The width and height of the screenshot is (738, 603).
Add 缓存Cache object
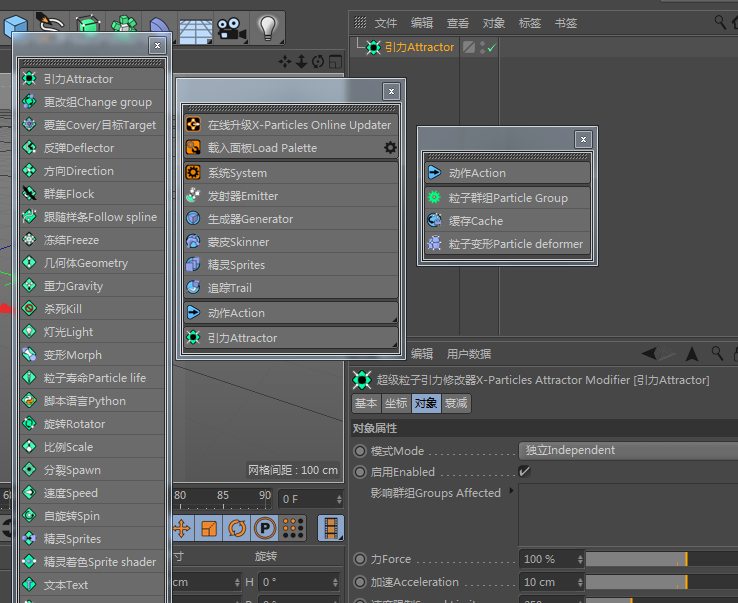507,221
